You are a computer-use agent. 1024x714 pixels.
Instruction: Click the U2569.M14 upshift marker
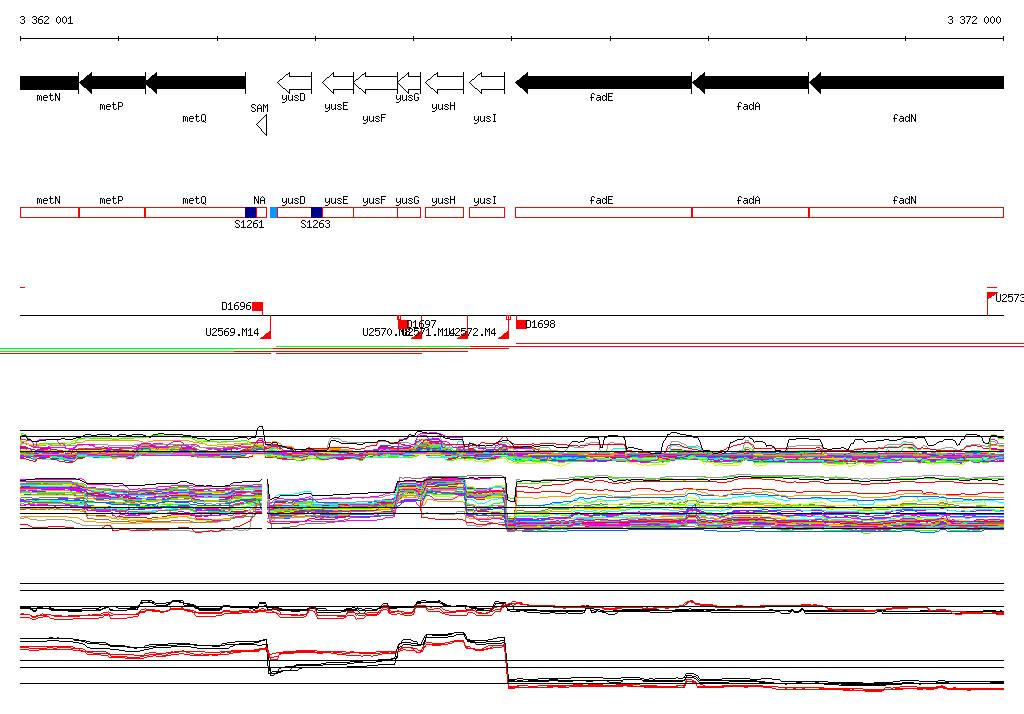point(266,334)
